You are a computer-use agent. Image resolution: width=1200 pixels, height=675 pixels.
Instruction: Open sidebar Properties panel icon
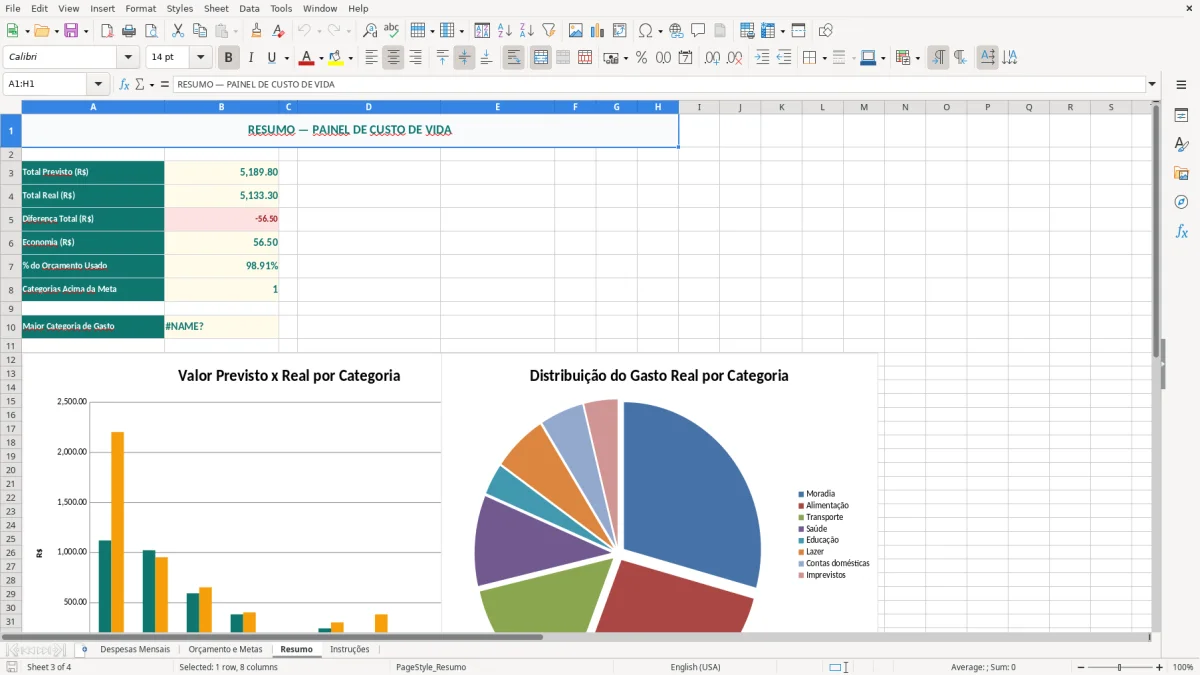click(x=1181, y=115)
